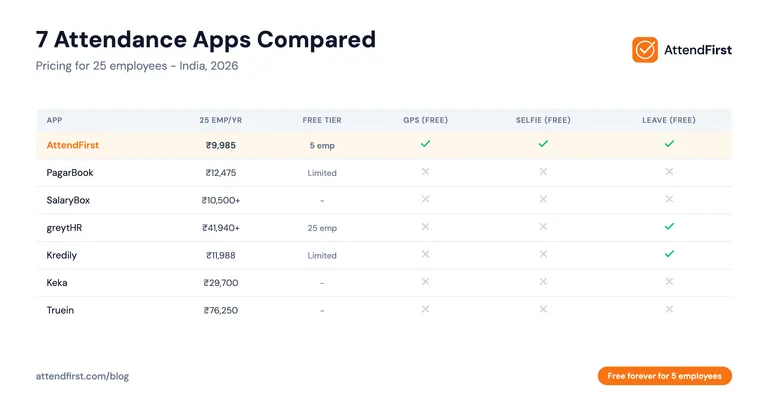Click the 25 emp free tier cell
The width and height of the screenshot is (768, 403).
click(322, 228)
